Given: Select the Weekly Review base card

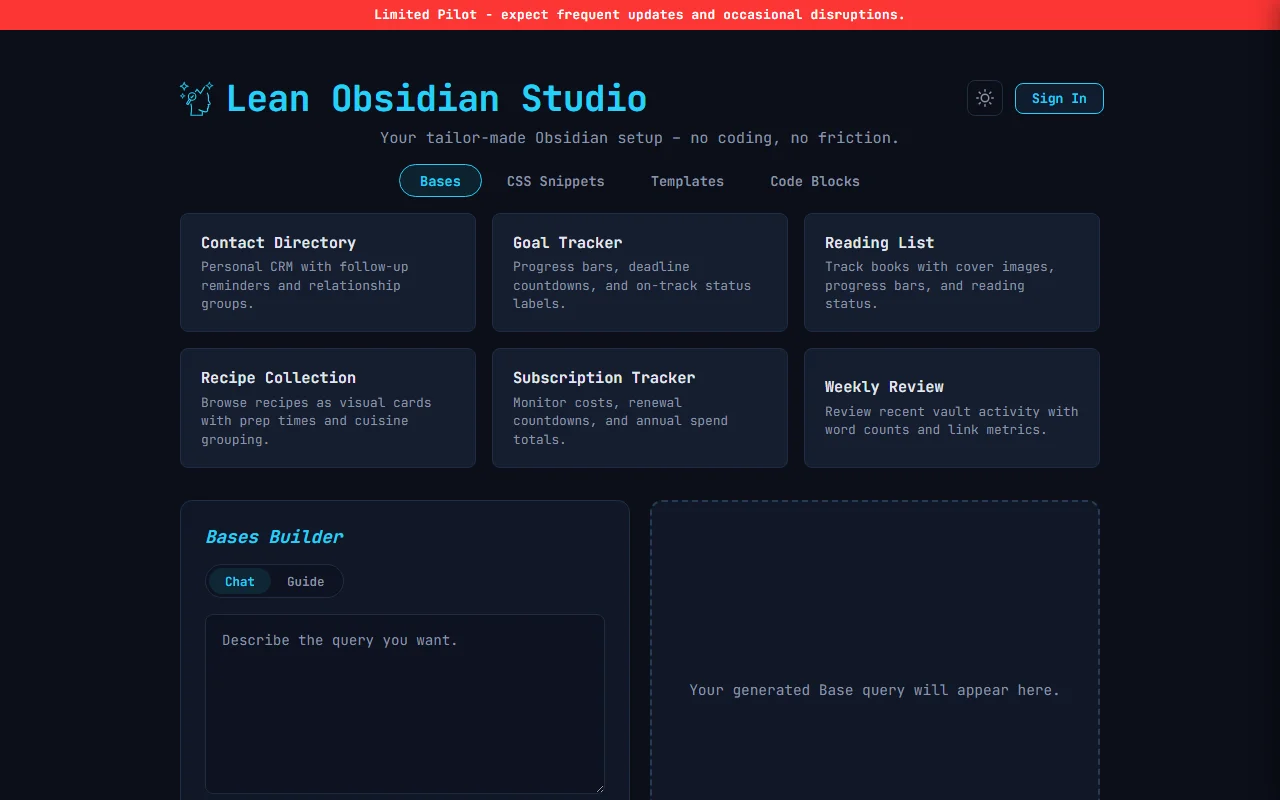Looking at the screenshot, I should click(x=951, y=408).
